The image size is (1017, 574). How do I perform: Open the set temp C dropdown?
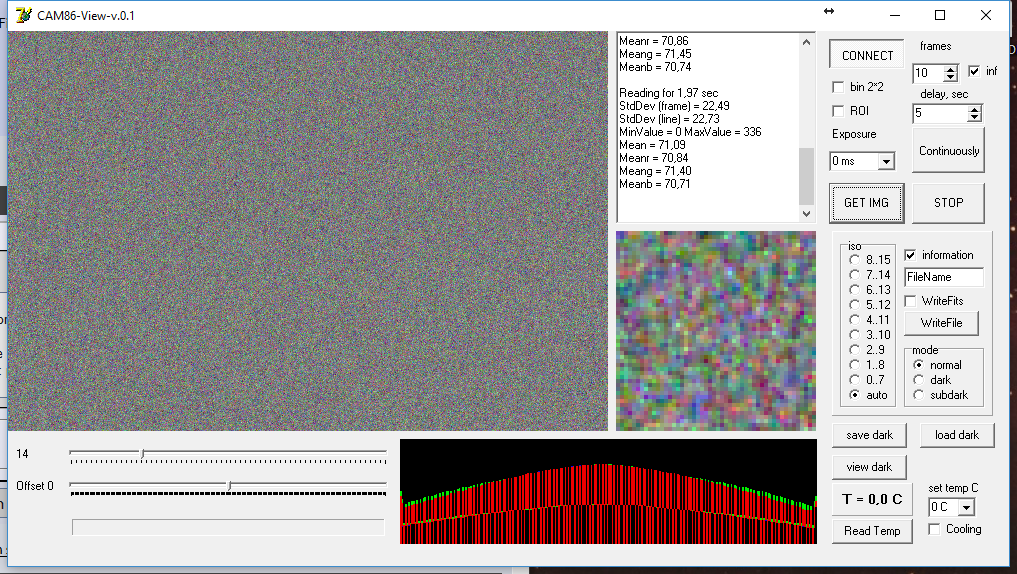[966, 507]
